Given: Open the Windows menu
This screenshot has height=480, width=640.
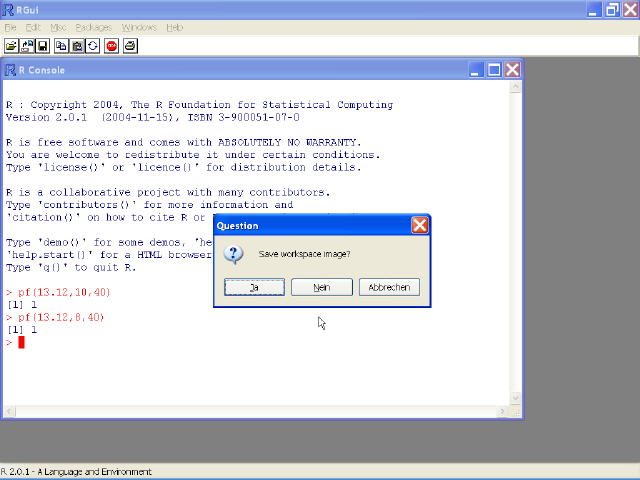Looking at the screenshot, I should [139, 27].
